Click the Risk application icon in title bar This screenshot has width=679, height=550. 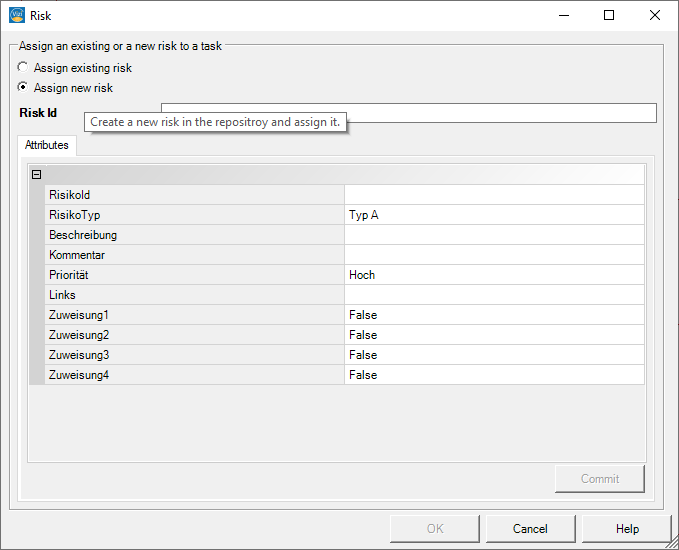click(x=17, y=15)
